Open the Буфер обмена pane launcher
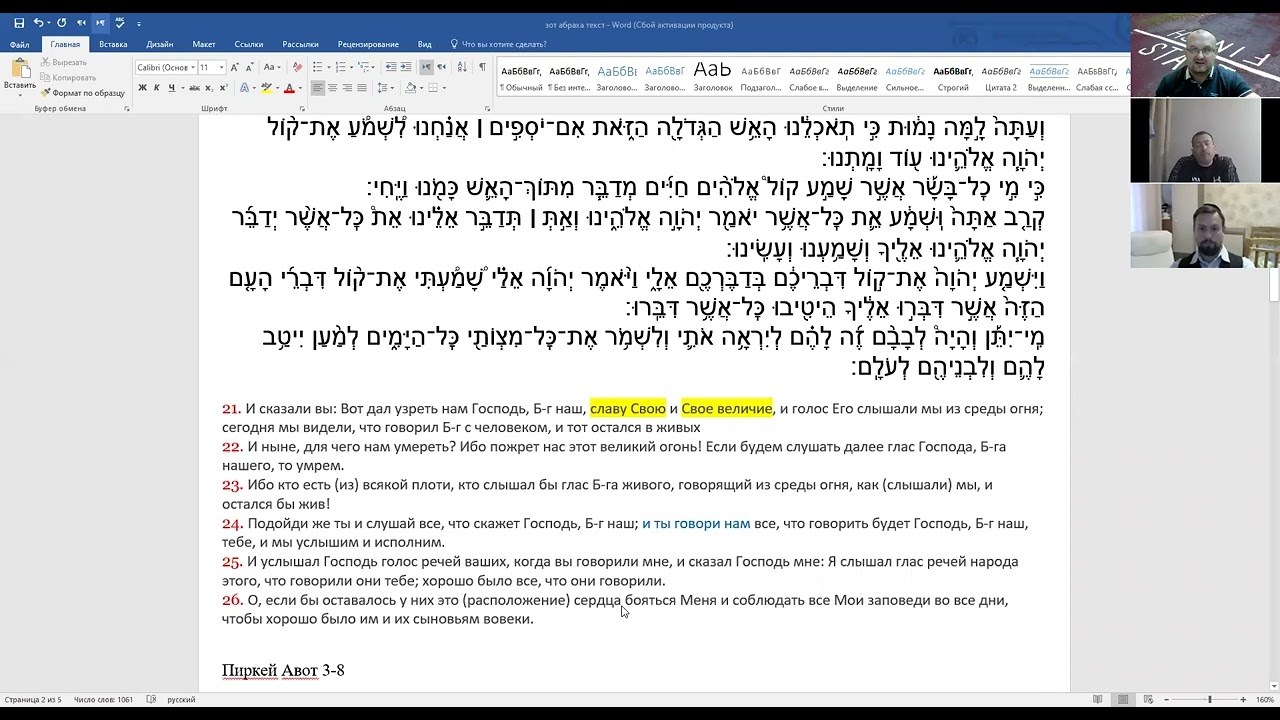 (127, 109)
